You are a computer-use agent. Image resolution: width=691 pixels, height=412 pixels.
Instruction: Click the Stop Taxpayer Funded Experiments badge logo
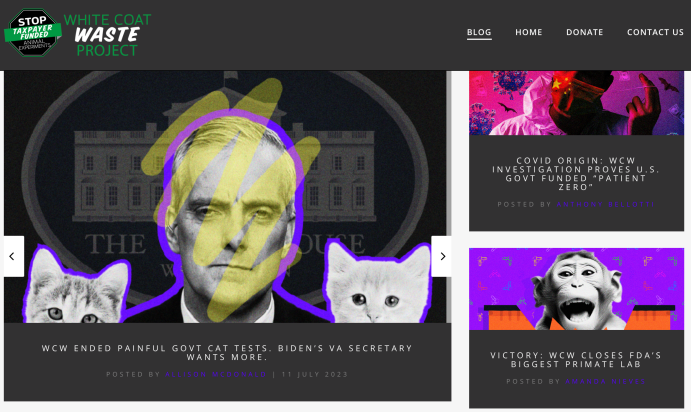[33, 33]
